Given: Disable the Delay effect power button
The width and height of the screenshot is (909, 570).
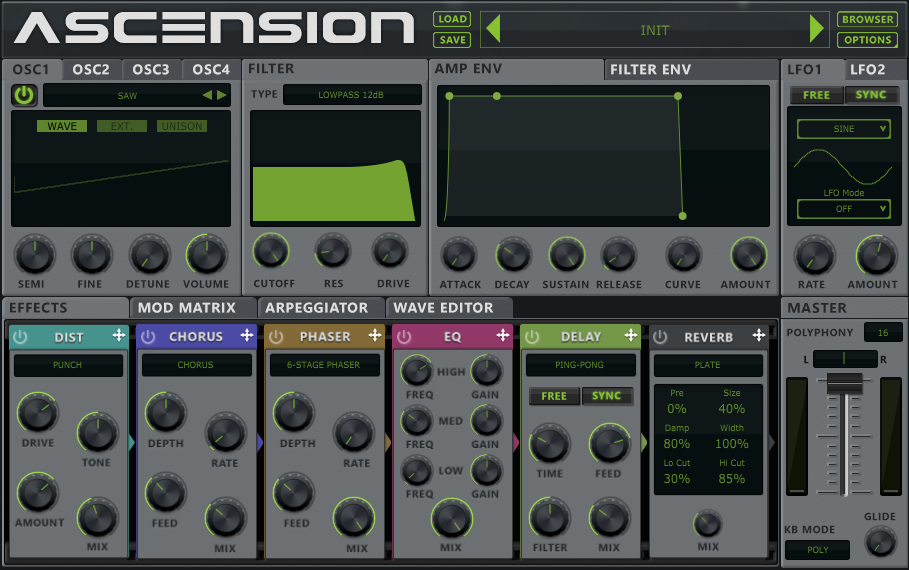Looking at the screenshot, I should click(532, 337).
